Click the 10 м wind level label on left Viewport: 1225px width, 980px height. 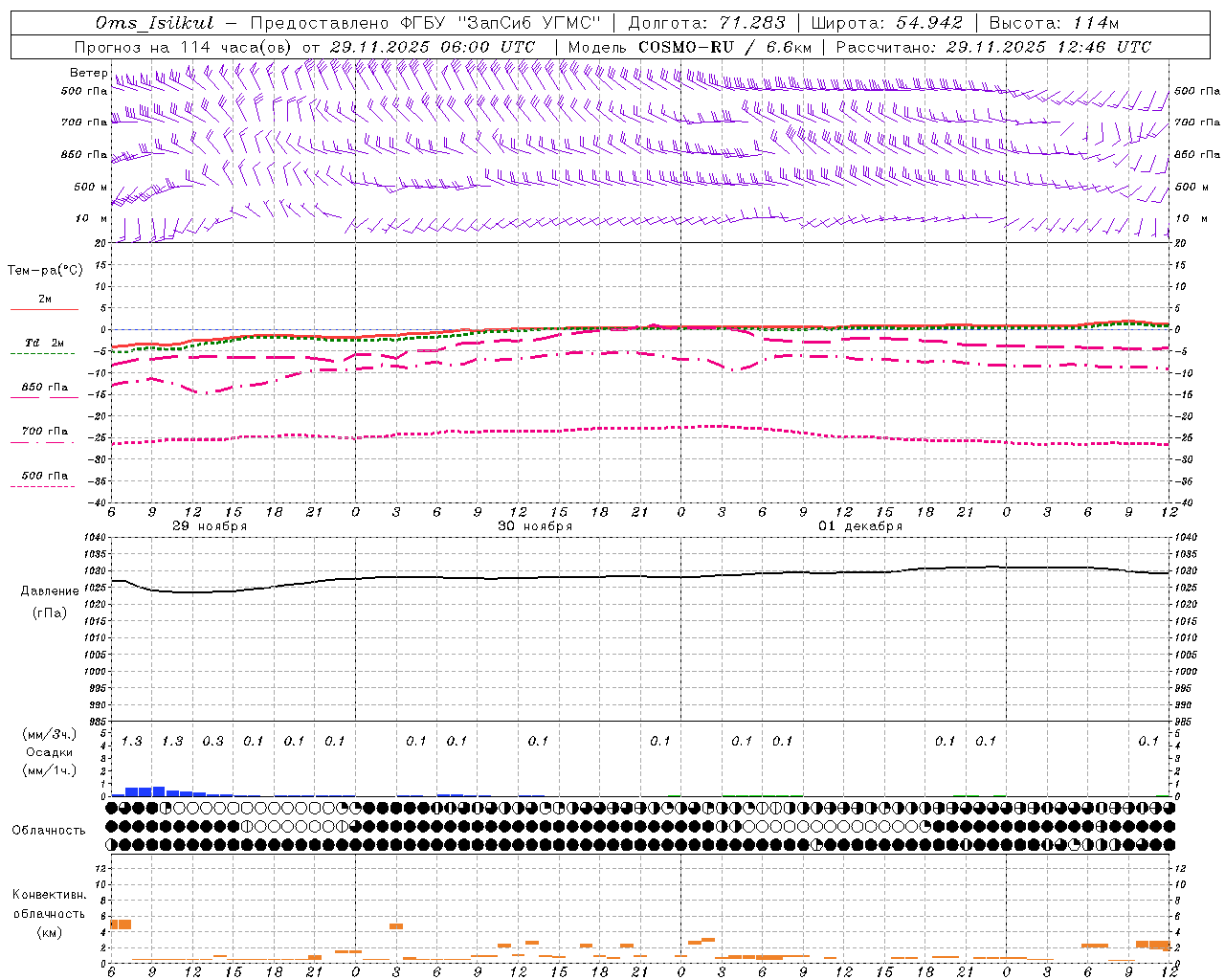coord(92,218)
